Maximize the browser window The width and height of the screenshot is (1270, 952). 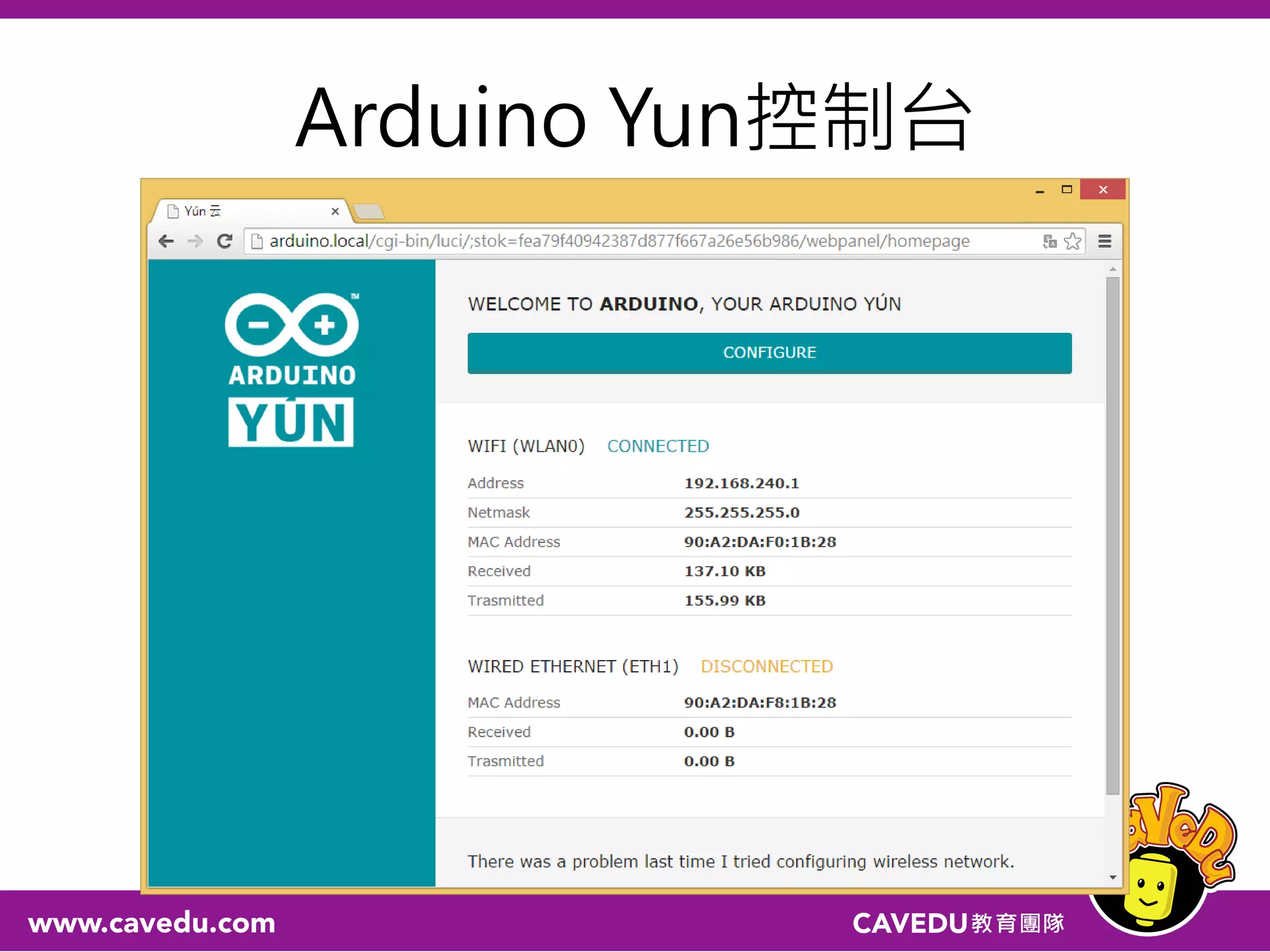tap(1067, 189)
